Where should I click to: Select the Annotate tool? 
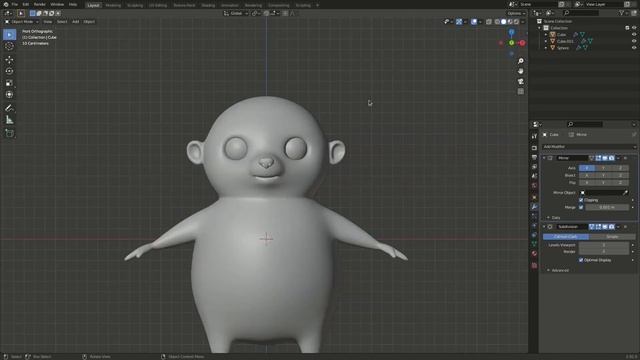[9, 108]
